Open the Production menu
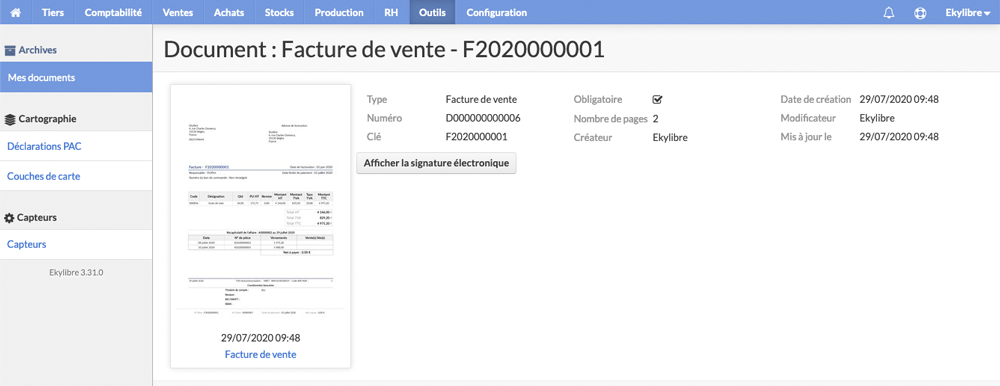 point(339,12)
